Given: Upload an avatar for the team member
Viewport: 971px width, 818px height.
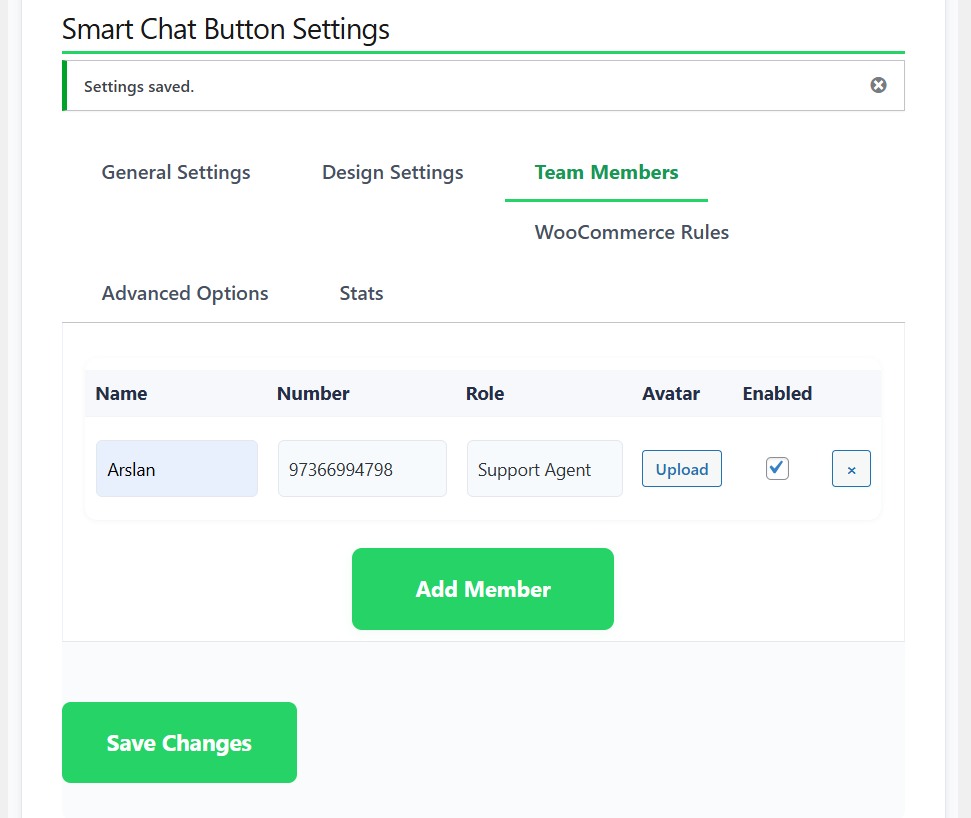Looking at the screenshot, I should click(x=681, y=469).
